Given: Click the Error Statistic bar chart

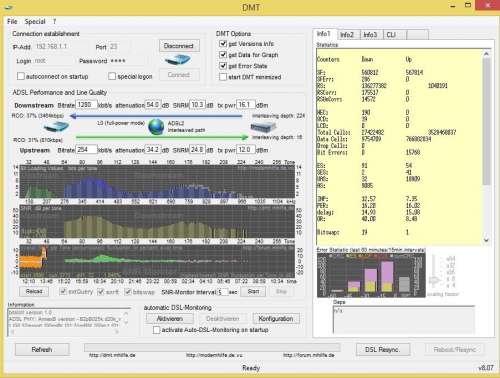Looking at the screenshot, I should pyautogui.click(x=371, y=275).
